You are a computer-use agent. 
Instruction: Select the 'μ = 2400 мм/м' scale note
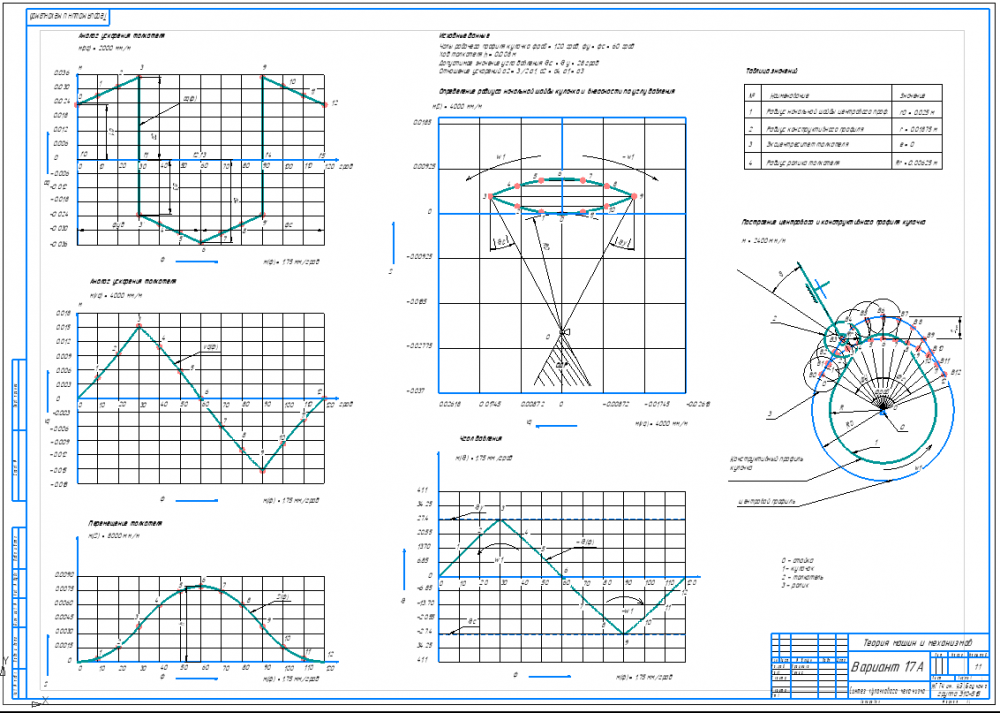(x=762, y=241)
